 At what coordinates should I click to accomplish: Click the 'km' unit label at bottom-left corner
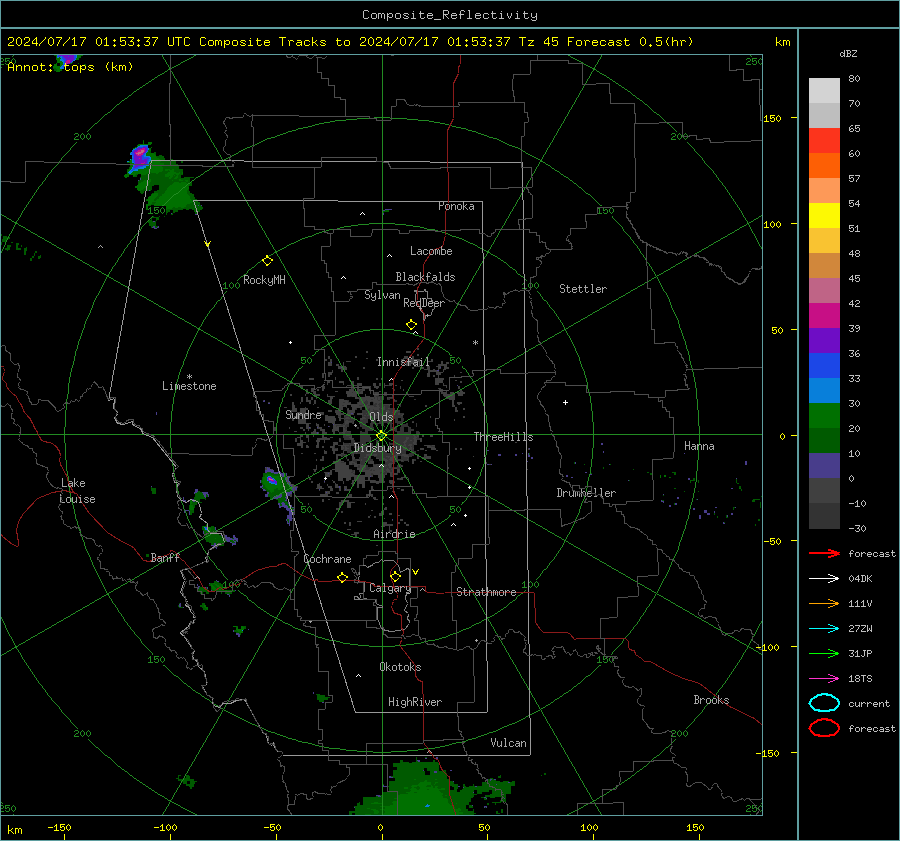14,830
